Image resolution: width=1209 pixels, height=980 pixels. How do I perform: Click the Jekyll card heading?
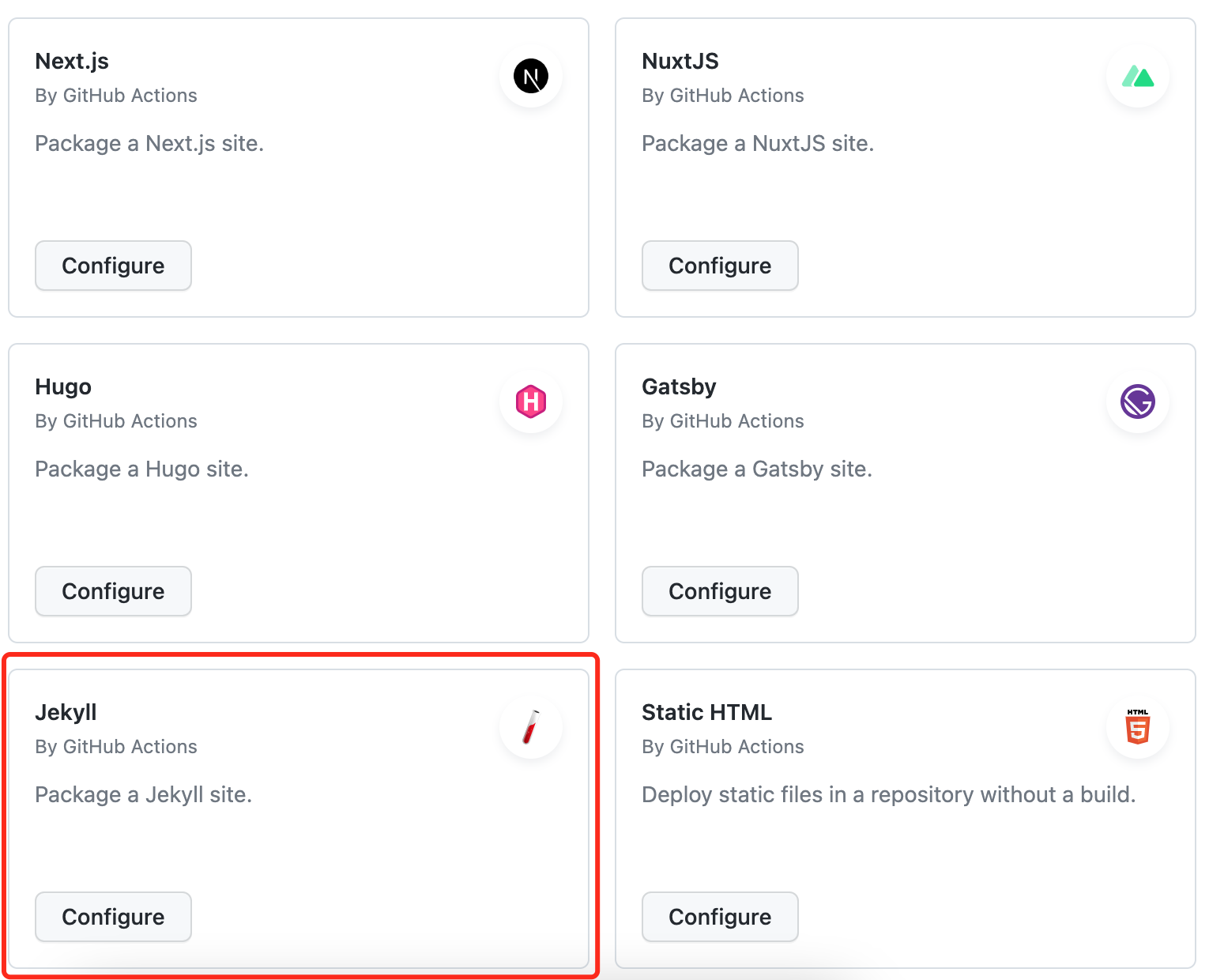[x=66, y=713]
